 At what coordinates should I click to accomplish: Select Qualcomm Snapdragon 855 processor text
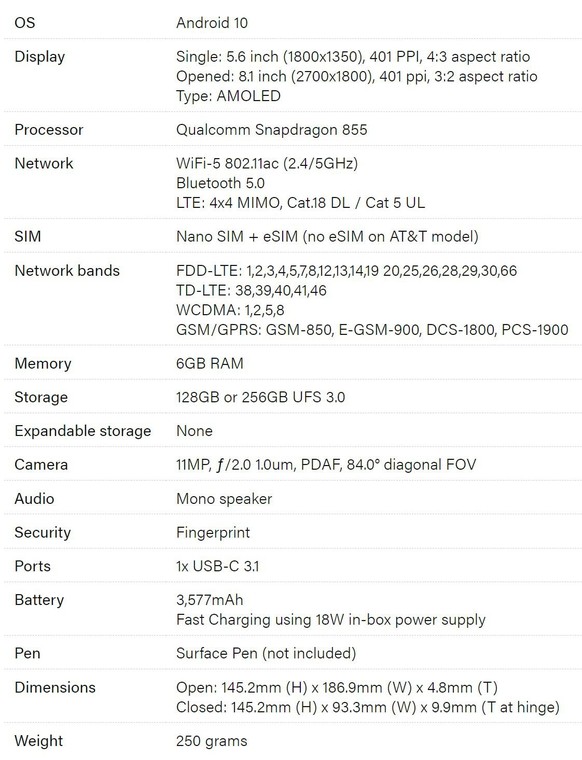[271, 130]
